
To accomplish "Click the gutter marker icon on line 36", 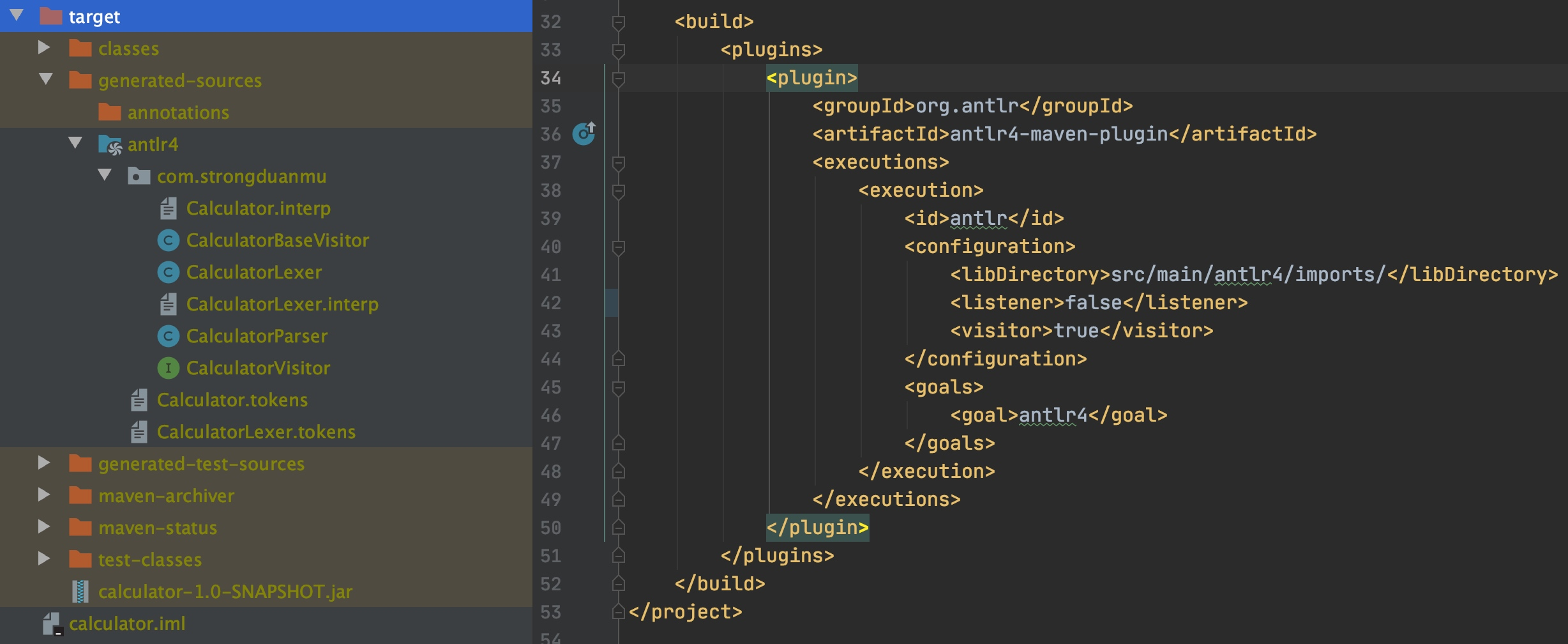I will (584, 134).
